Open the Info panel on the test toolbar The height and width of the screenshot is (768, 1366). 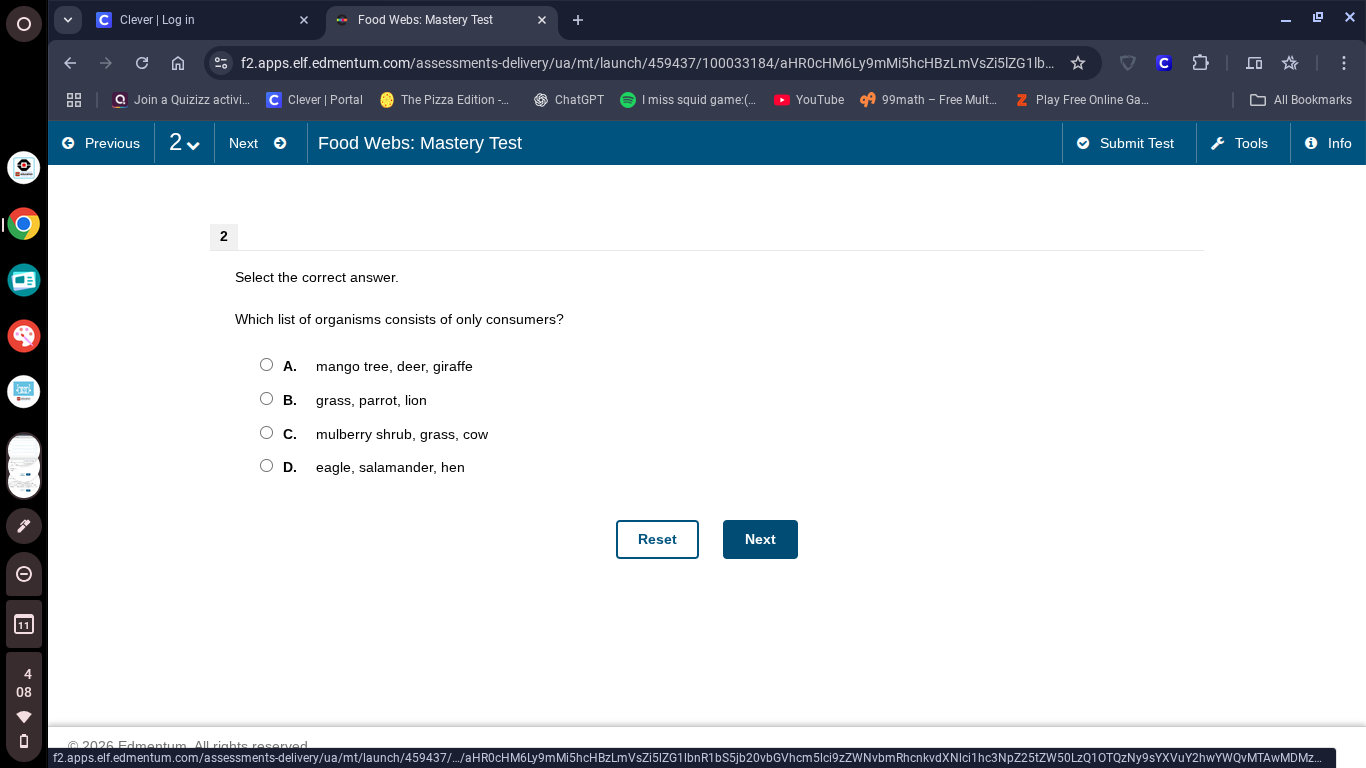1330,143
